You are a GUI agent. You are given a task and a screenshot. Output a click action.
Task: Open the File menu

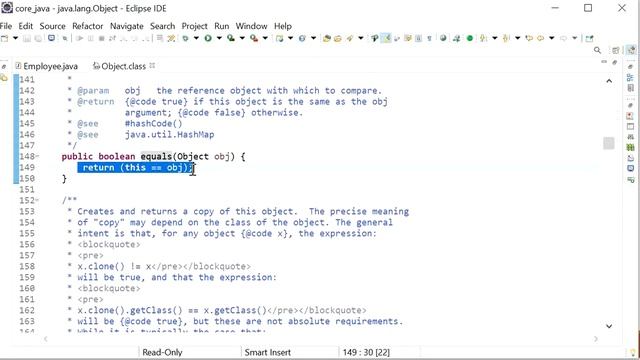click(6, 26)
